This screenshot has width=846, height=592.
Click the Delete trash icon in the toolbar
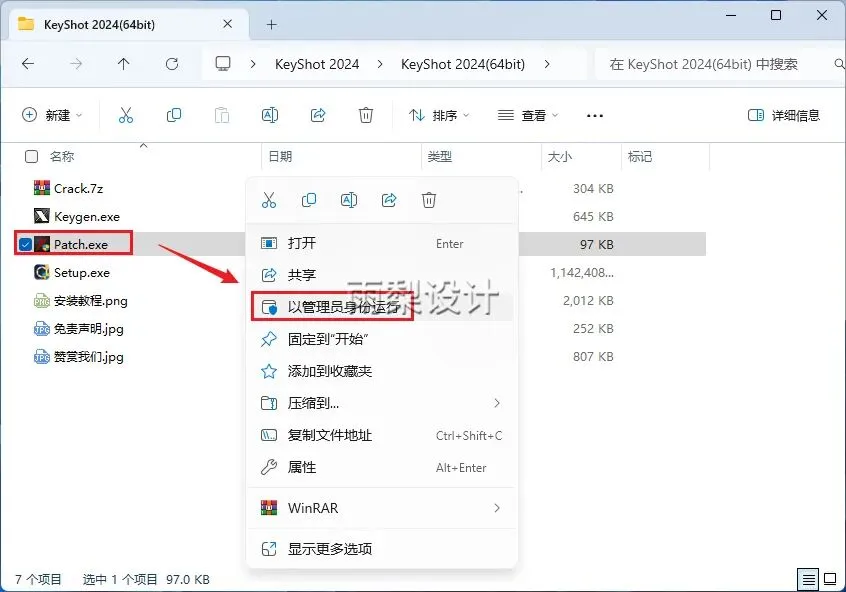point(366,115)
